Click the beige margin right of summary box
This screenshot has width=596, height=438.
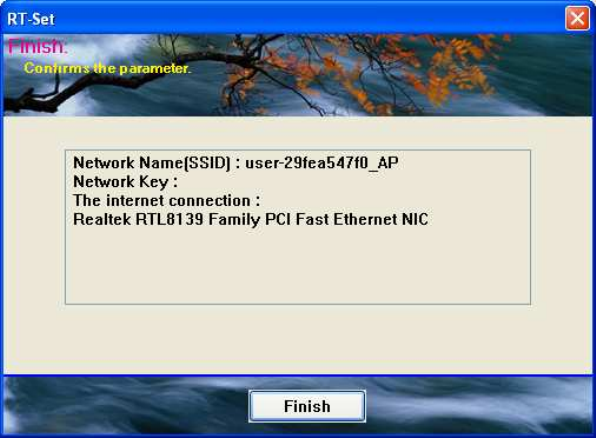tap(561, 227)
